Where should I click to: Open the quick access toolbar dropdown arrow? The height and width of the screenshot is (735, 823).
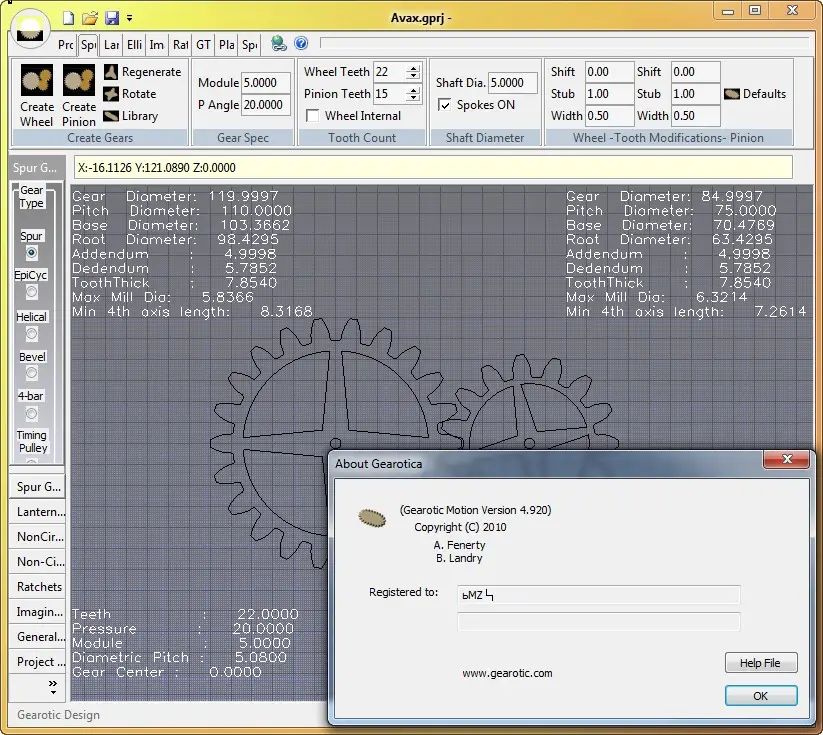tap(129, 18)
